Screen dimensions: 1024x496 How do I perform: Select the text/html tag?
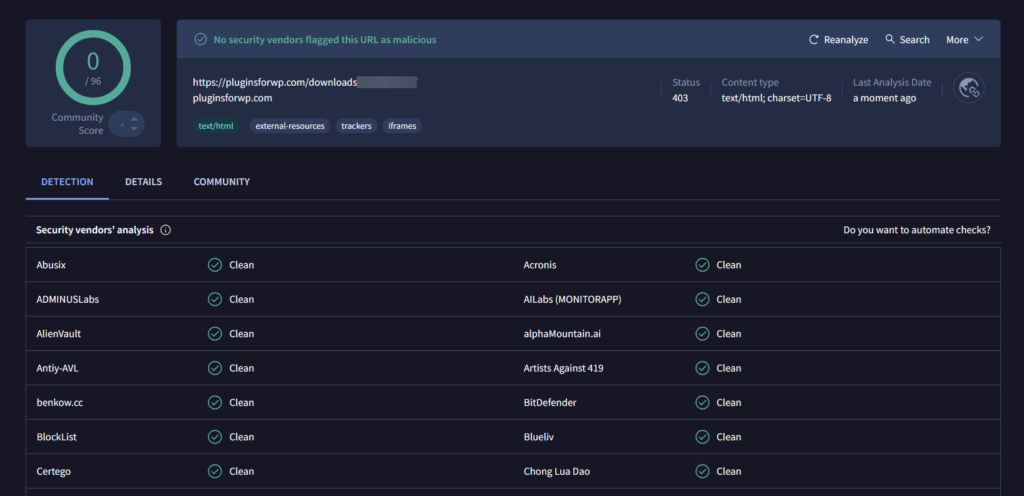click(216, 126)
